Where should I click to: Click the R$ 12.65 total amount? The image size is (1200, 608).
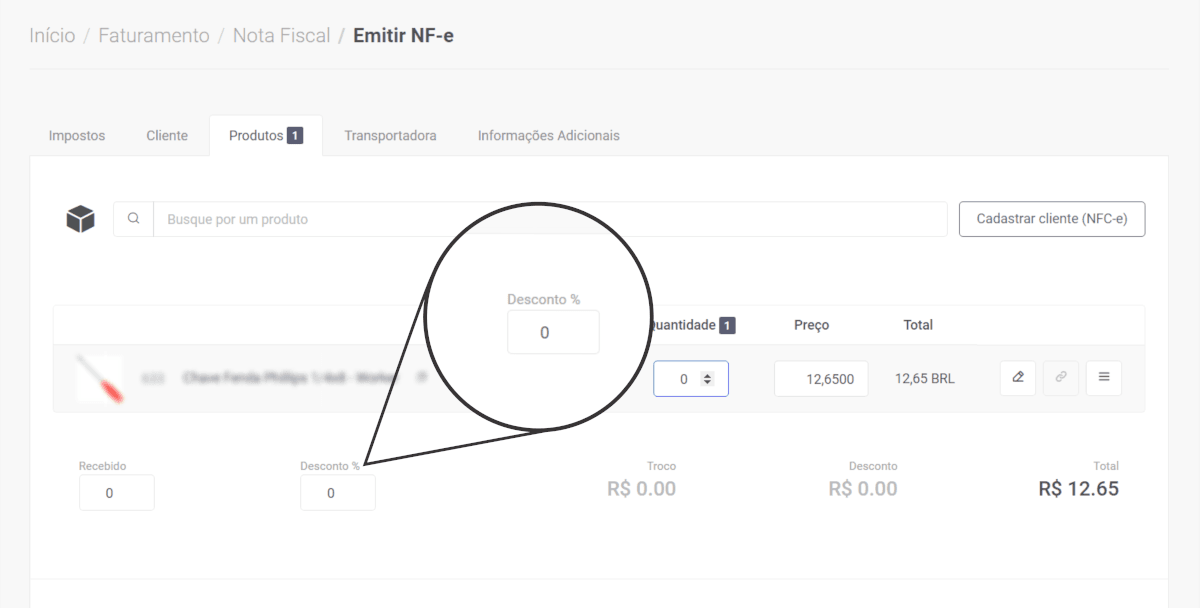click(x=1079, y=489)
